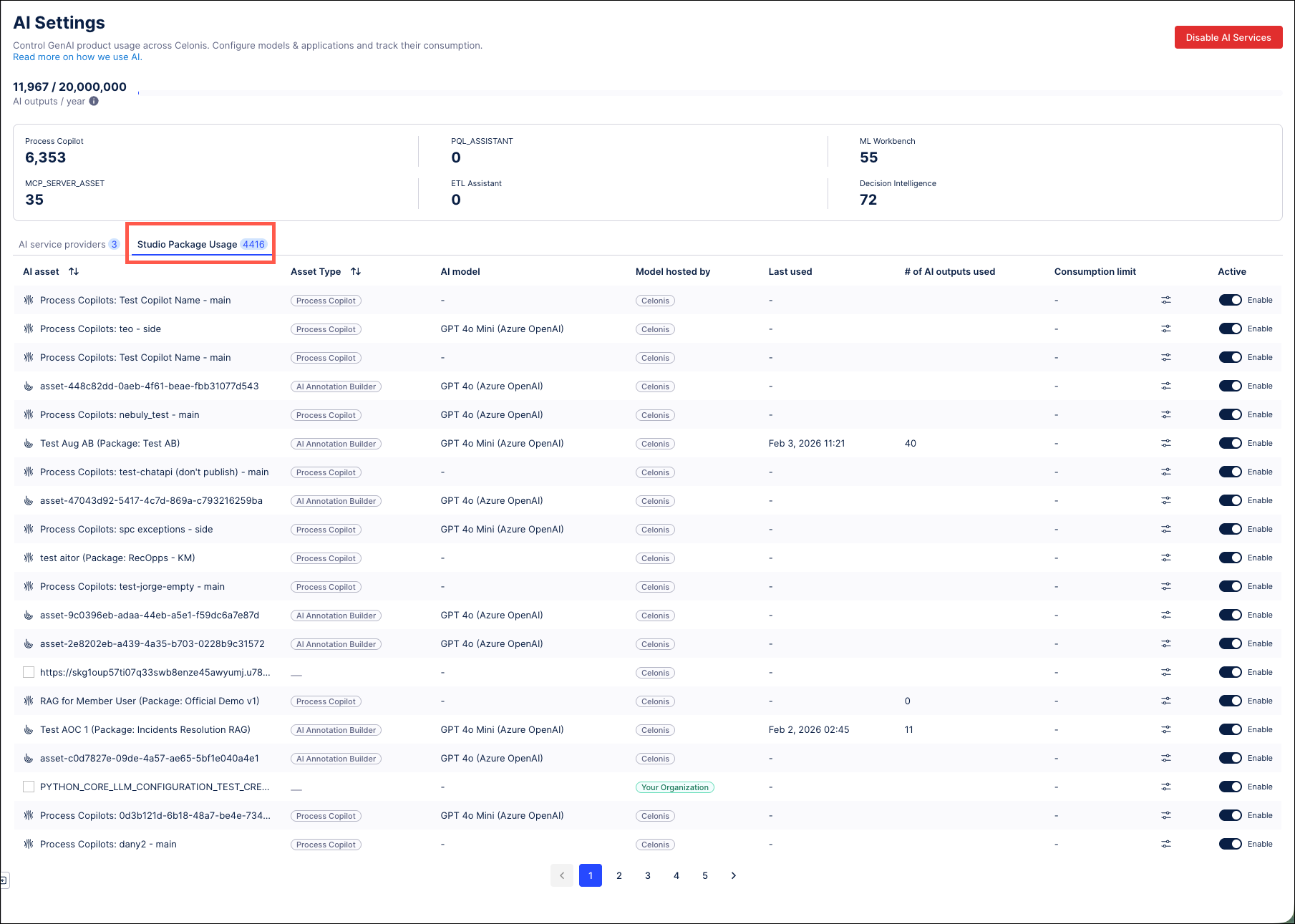Click the previous page chevron in pagination
The width and height of the screenshot is (1295, 924).
click(562, 875)
